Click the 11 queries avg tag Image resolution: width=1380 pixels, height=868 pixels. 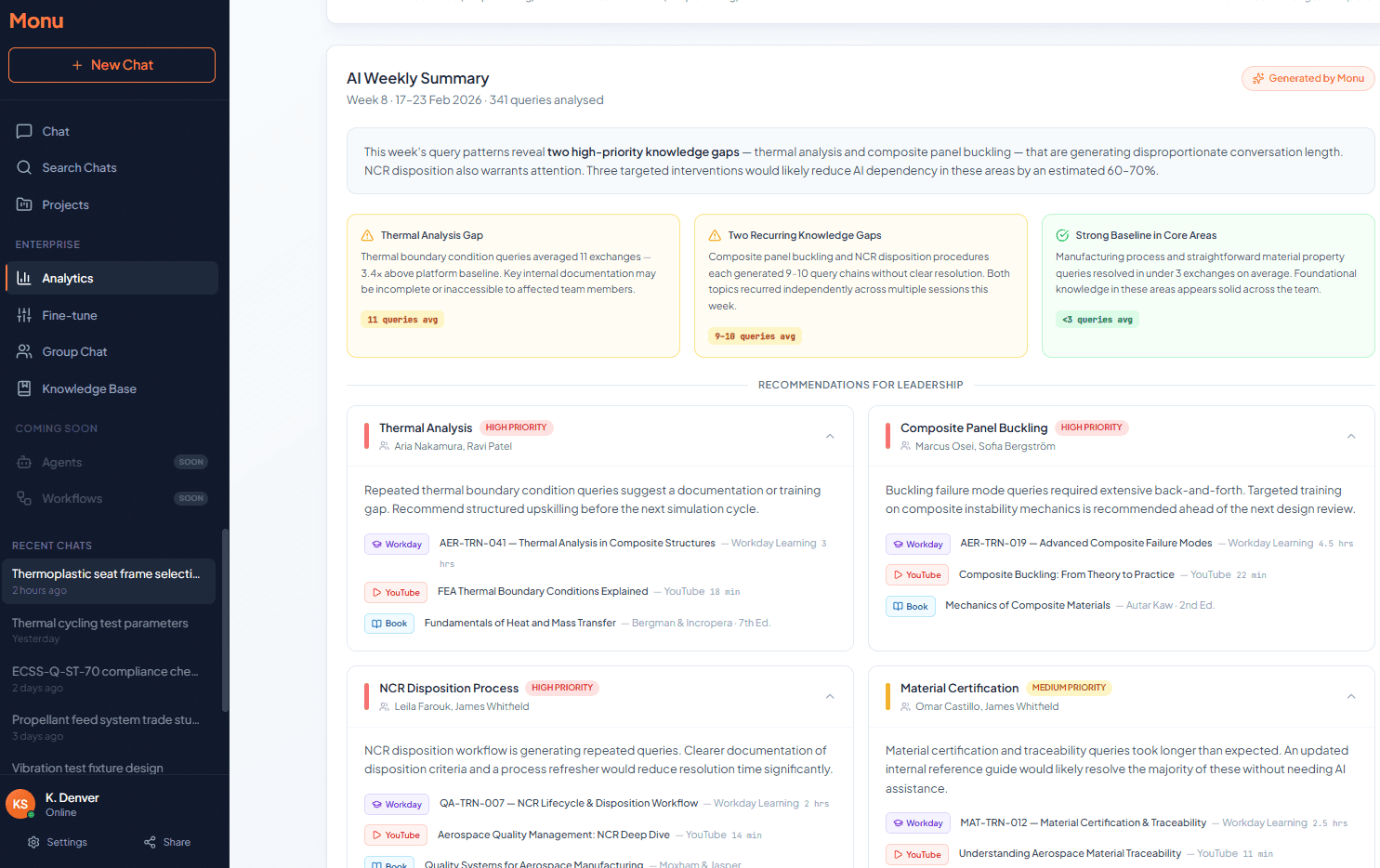coord(402,320)
